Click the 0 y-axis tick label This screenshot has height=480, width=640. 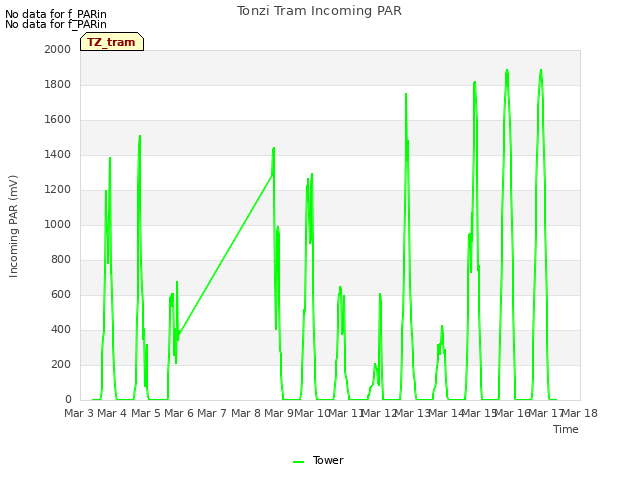coord(68,400)
